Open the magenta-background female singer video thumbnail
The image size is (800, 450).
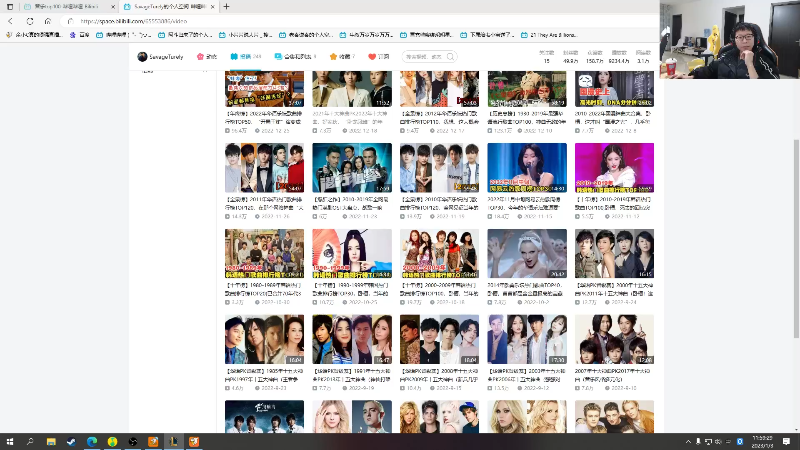tap(614, 168)
